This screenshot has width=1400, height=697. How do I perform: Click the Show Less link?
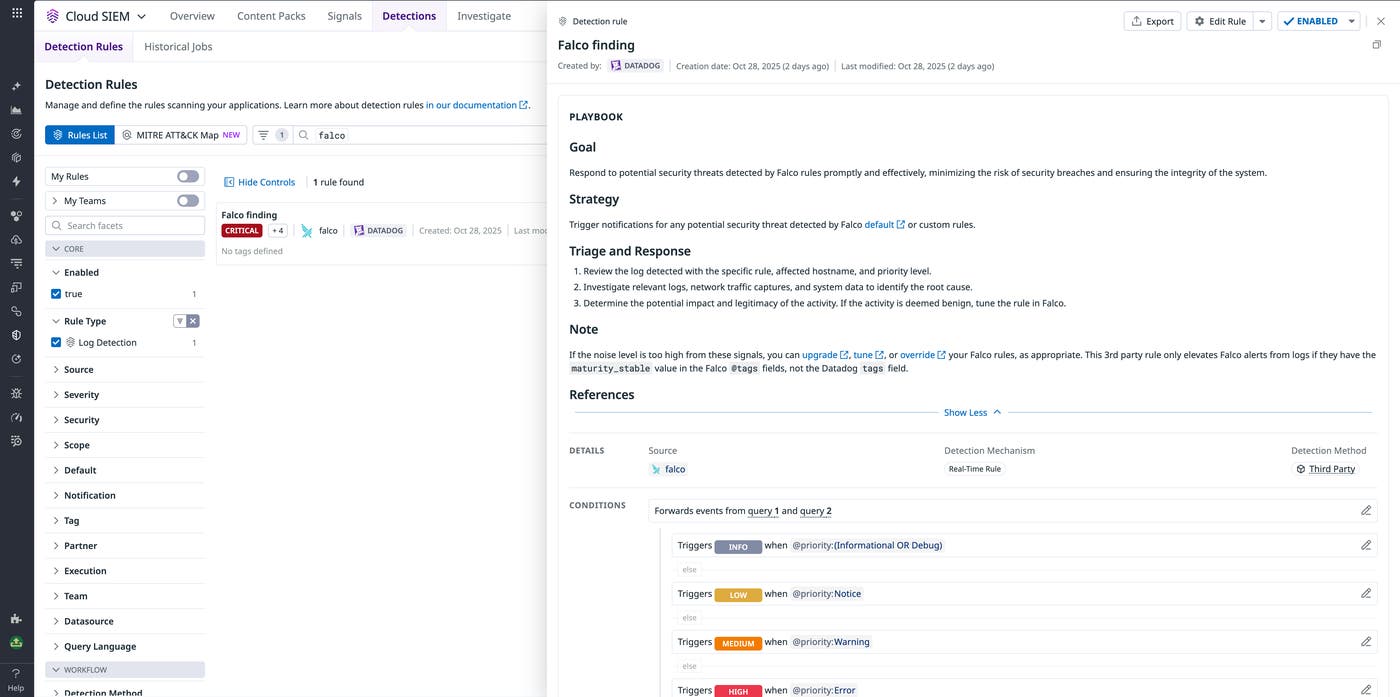tap(965, 412)
